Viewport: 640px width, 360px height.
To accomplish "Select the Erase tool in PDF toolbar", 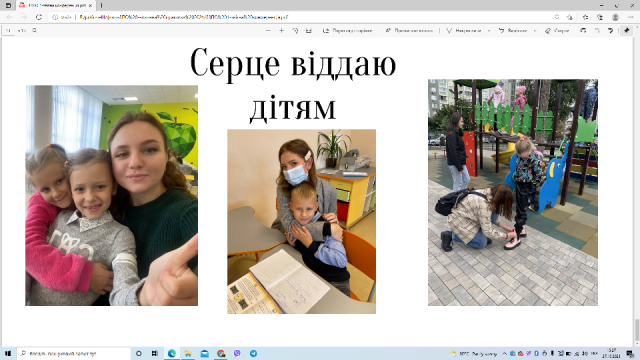I will point(557,31).
